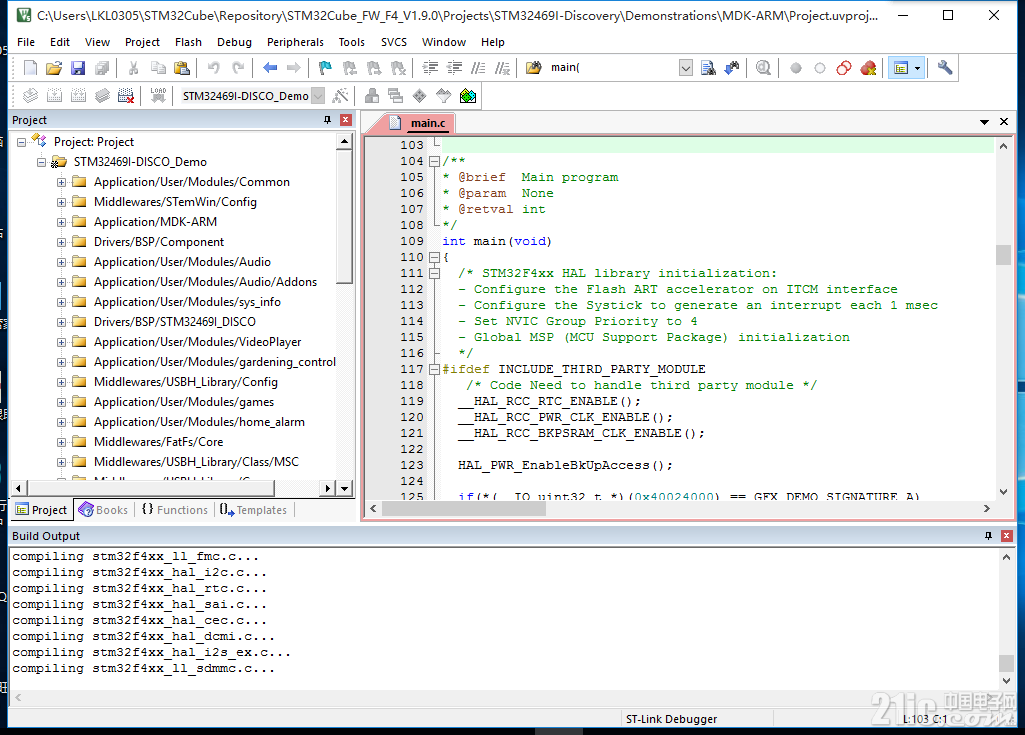Collapse the code fold at line 104
The image size is (1025, 735).
point(434,161)
